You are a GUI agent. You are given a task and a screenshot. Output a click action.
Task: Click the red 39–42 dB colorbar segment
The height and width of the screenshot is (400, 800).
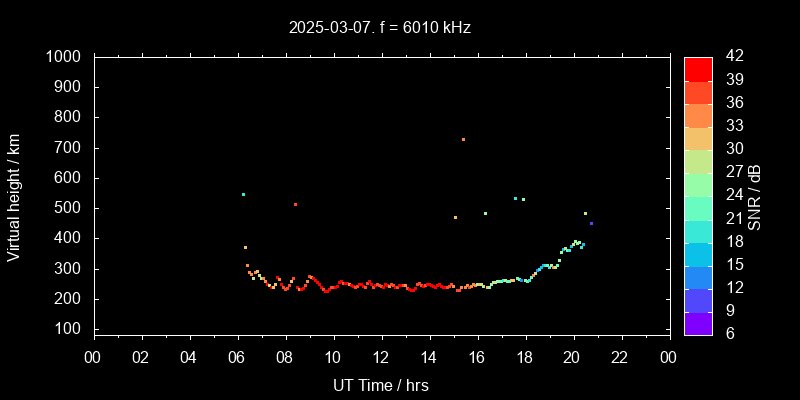coord(698,68)
